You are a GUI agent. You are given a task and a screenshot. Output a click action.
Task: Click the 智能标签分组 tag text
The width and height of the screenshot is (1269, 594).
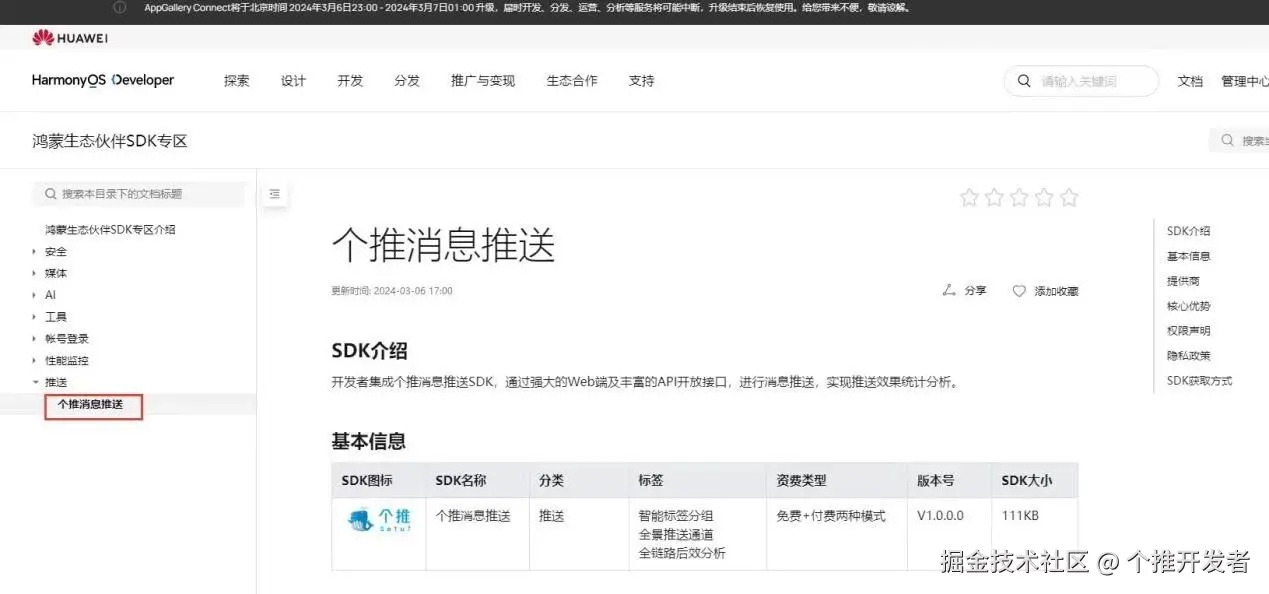676,516
